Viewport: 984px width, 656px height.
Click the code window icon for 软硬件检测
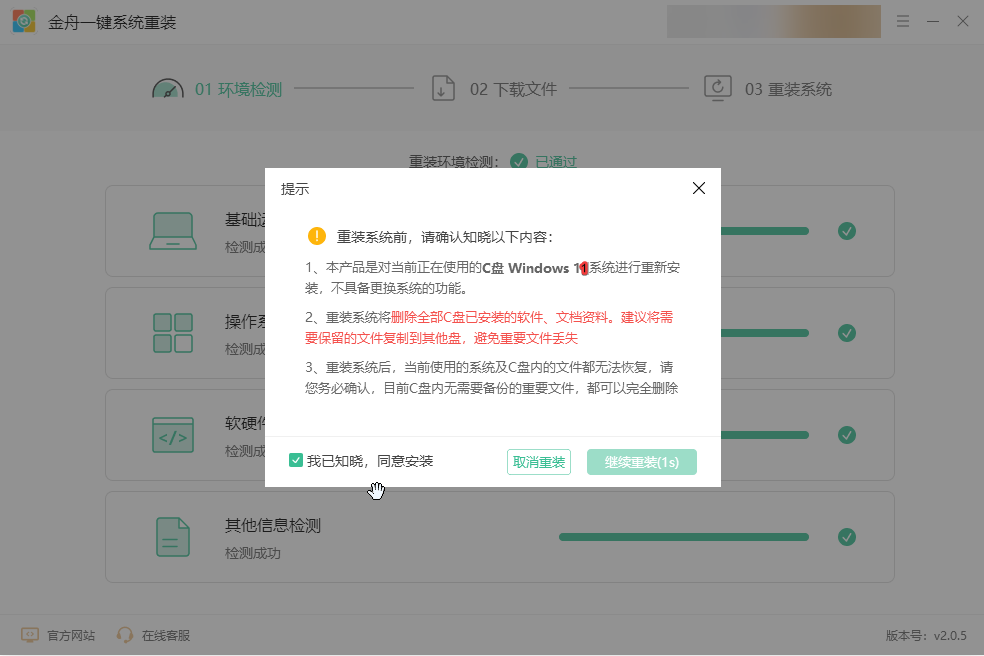point(173,435)
